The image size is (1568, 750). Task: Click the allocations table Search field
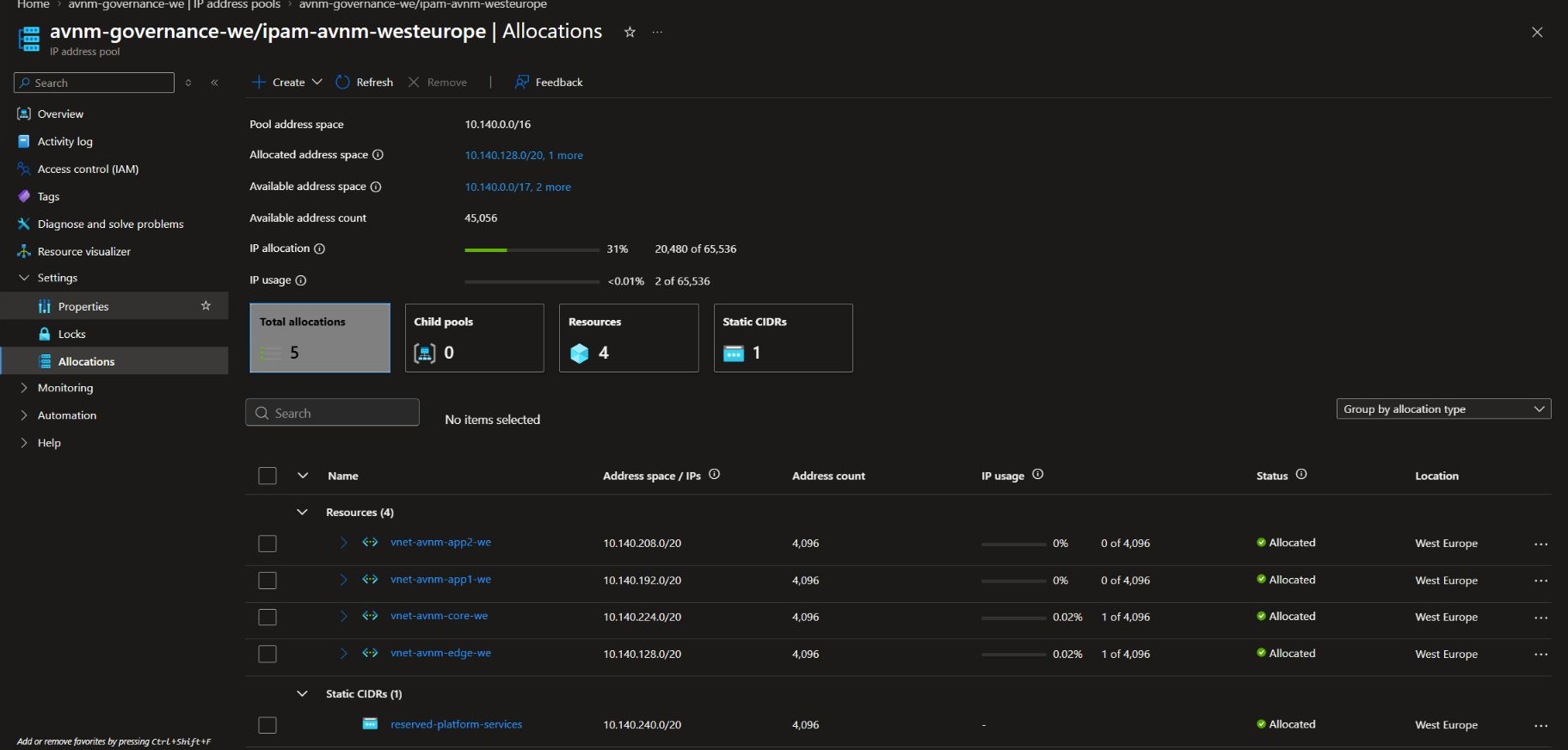click(332, 413)
